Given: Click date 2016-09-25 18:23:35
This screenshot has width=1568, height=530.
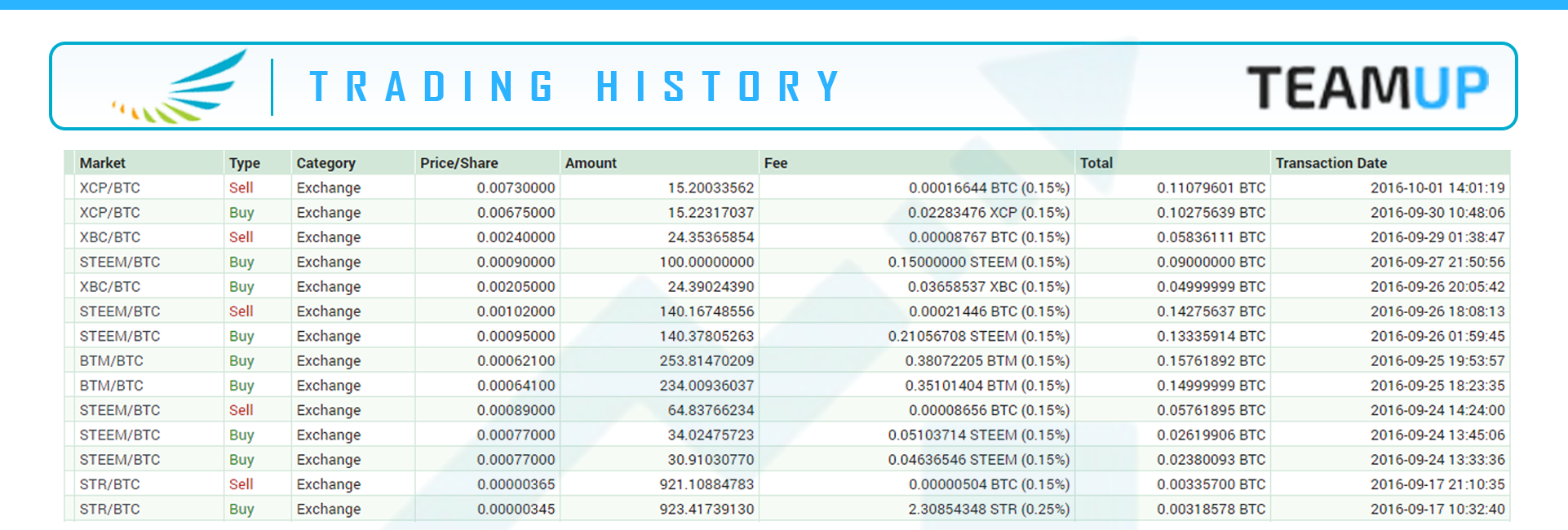Looking at the screenshot, I should [1438, 386].
